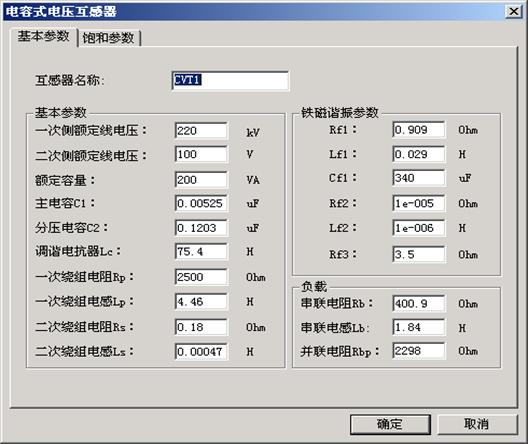The height and width of the screenshot is (444, 528).
Task: Click the 调谐电抗器Lc label
Action: [x=78, y=252]
